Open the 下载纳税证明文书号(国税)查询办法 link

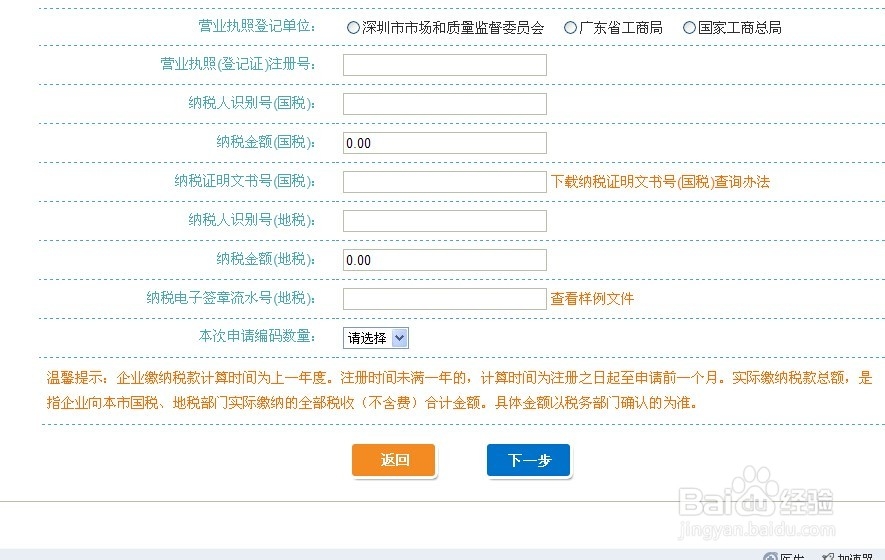point(660,182)
